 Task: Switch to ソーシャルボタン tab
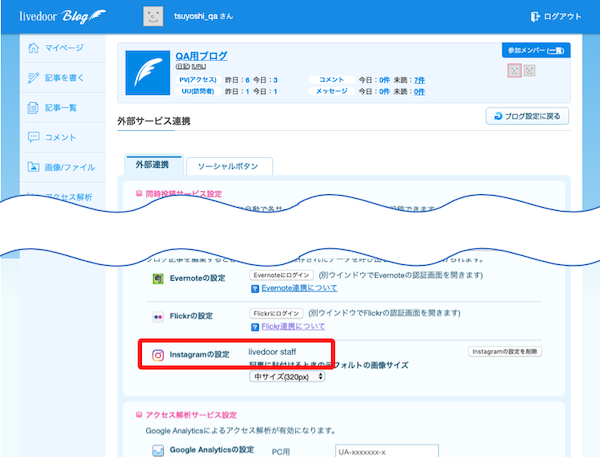pyautogui.click(x=229, y=166)
